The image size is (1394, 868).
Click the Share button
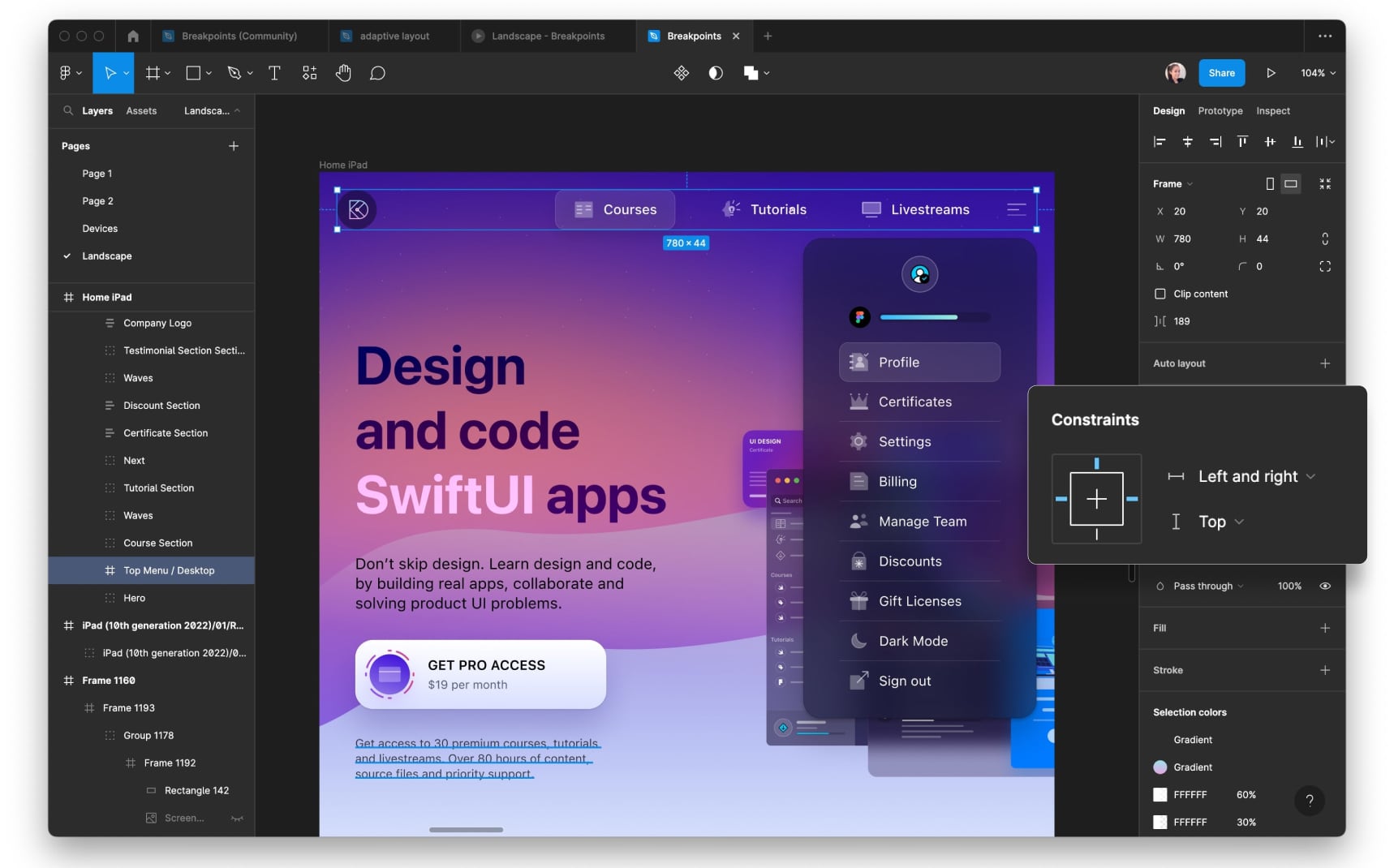click(1221, 73)
